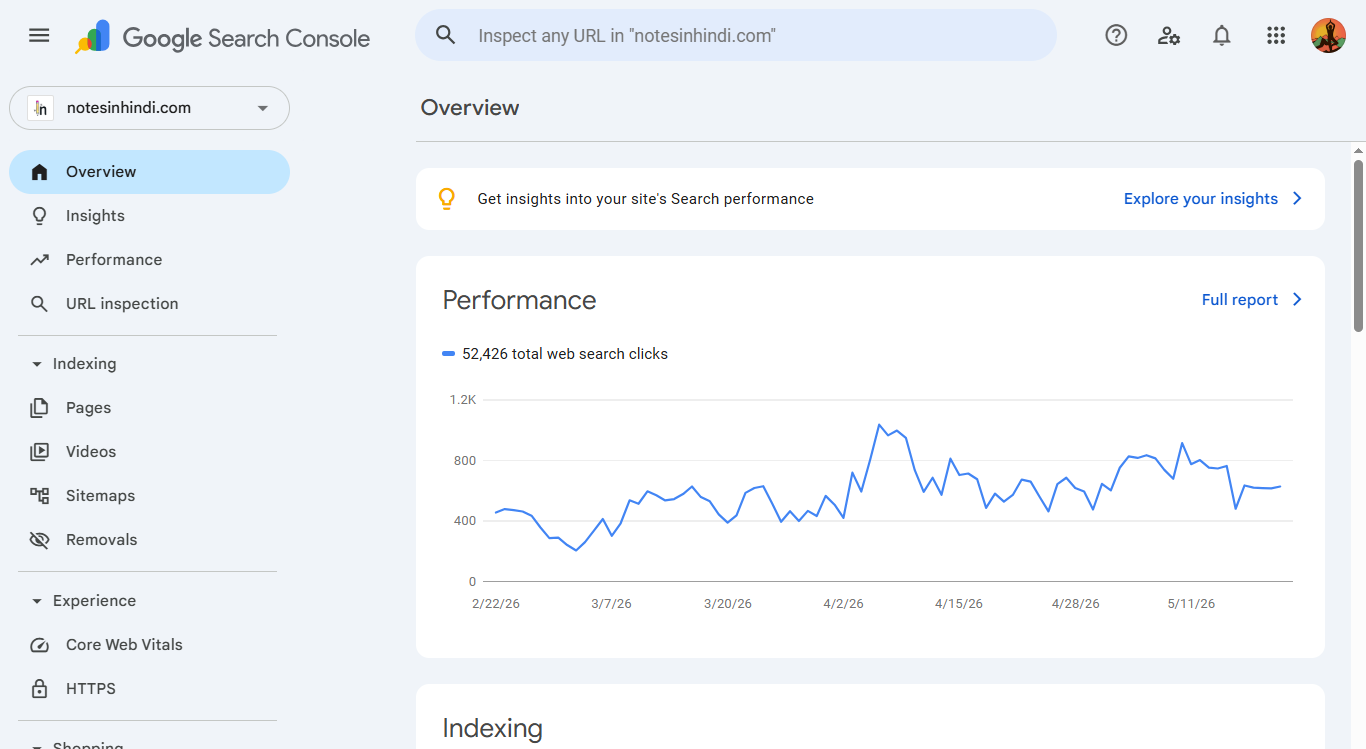Click the chevron beside Explore your insights

(x=1297, y=199)
